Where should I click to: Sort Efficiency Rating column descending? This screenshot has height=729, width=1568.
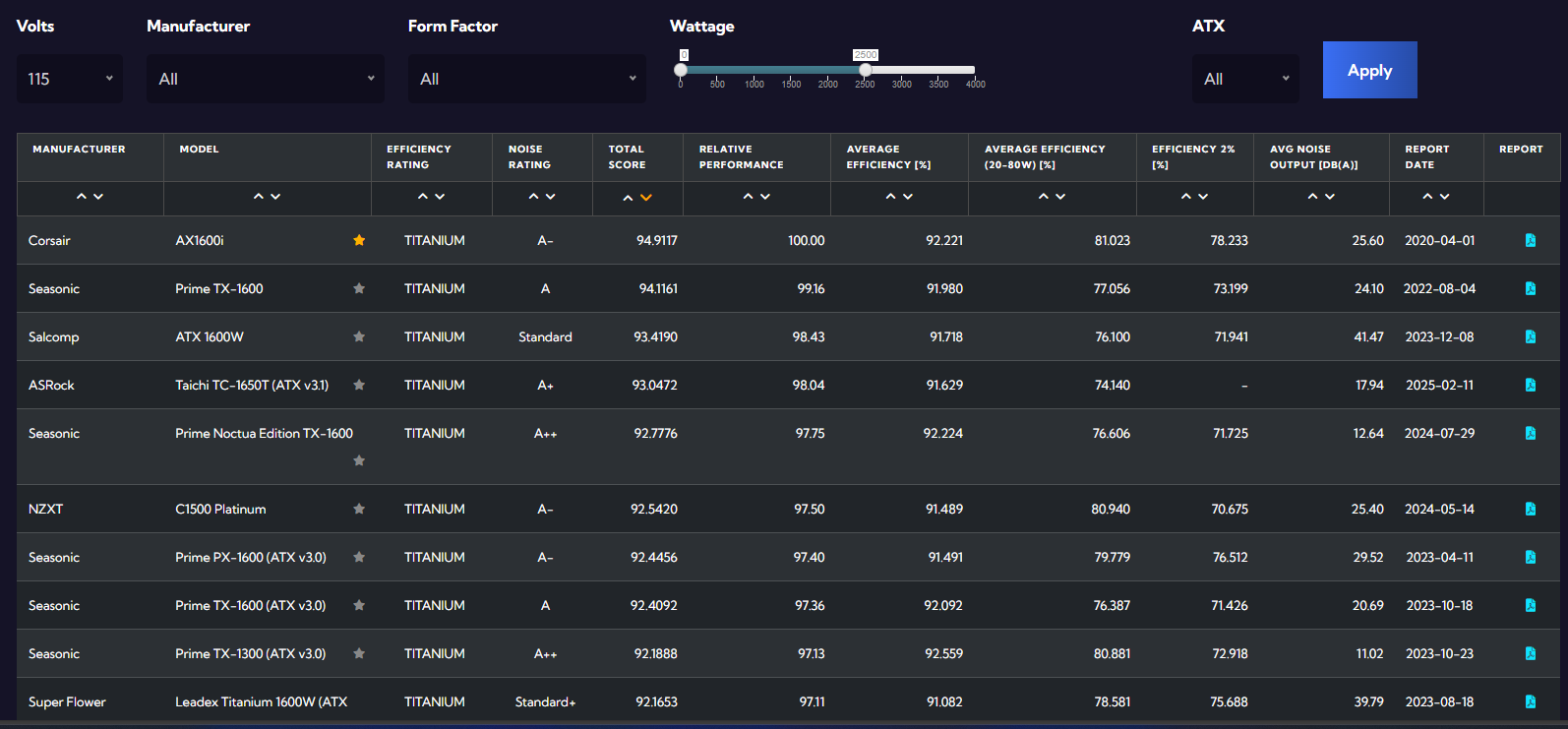click(x=440, y=197)
